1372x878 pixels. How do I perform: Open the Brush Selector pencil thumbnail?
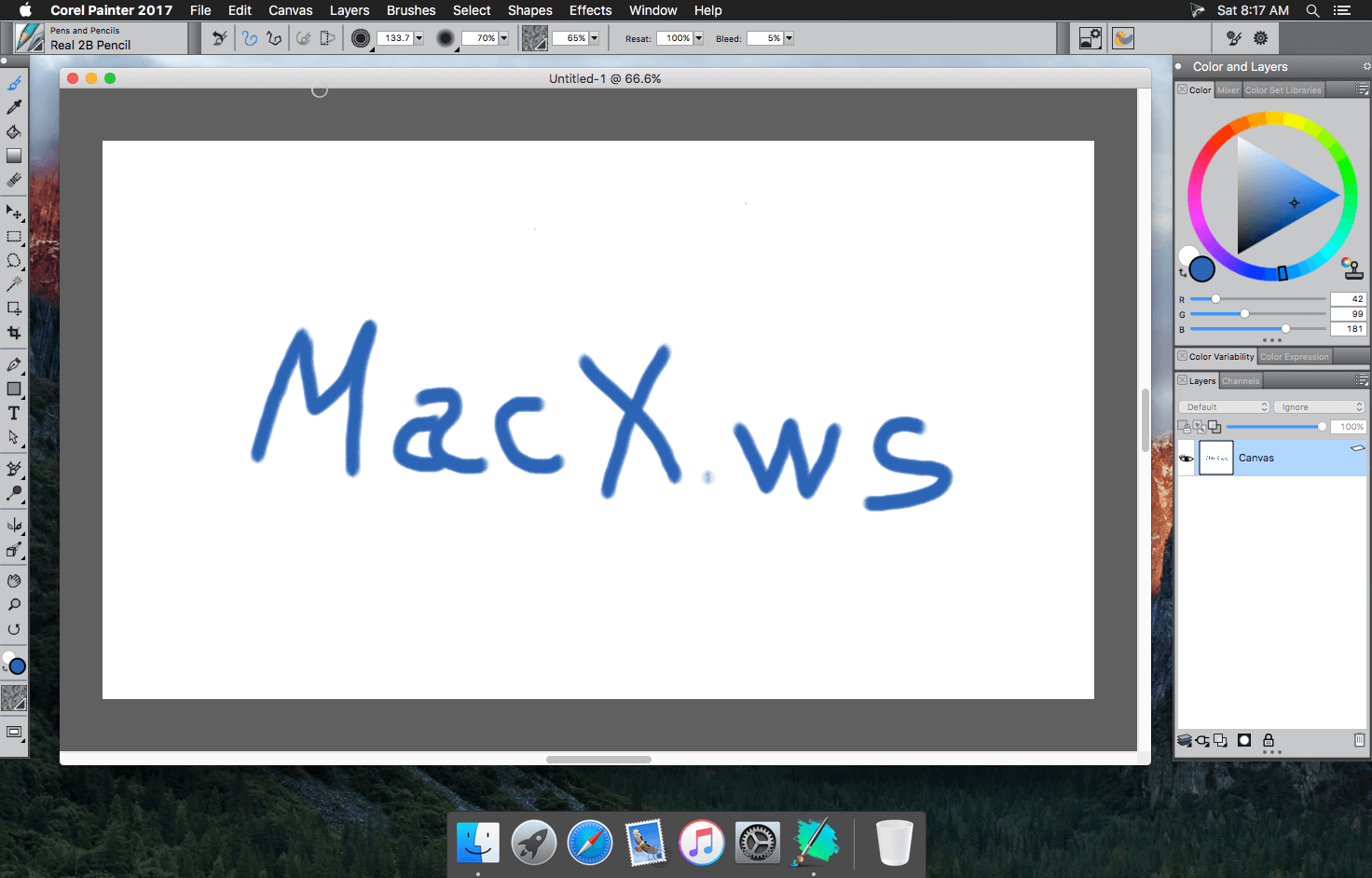30,38
